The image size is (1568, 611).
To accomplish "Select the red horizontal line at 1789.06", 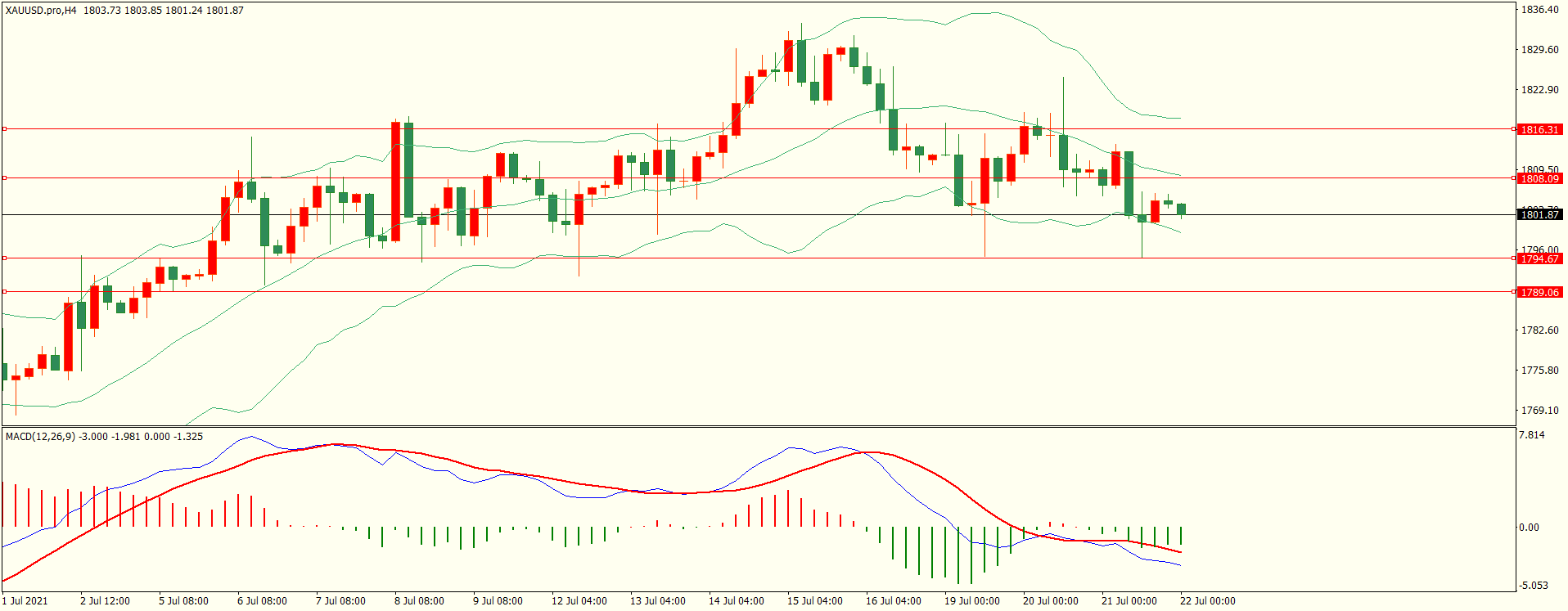I will (x=737, y=291).
